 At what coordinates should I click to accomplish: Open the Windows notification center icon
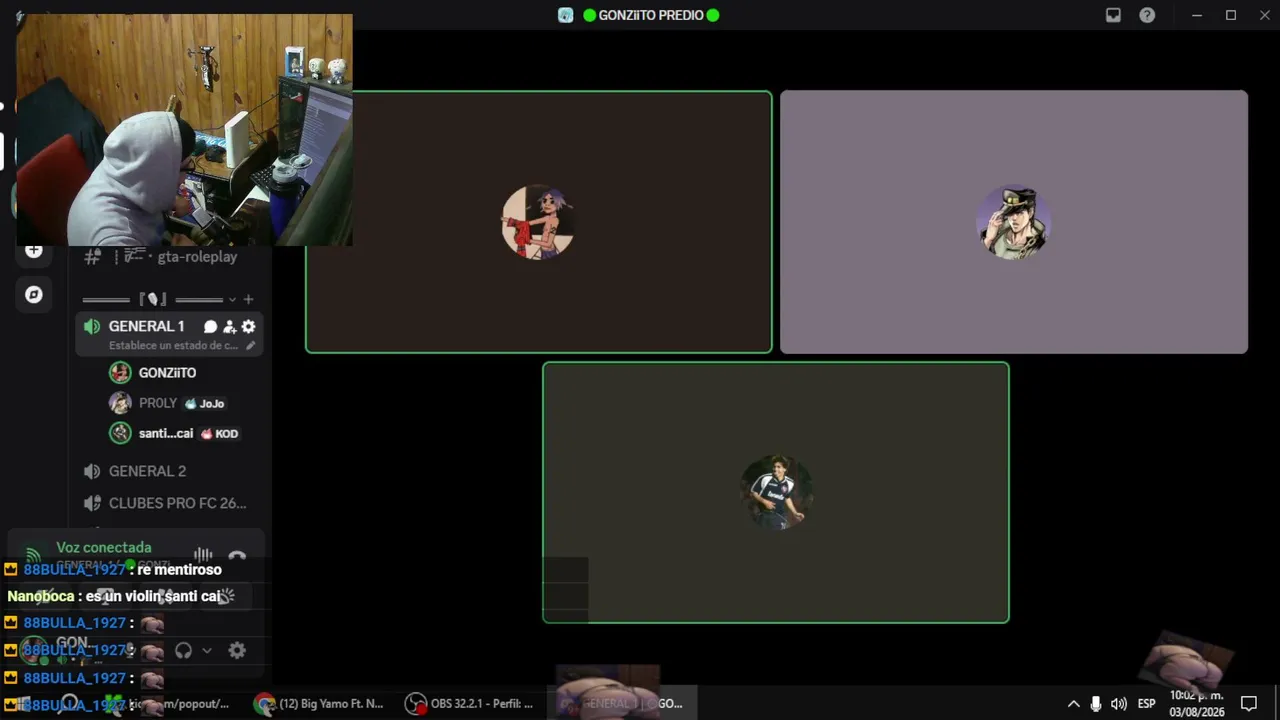[x=1249, y=703]
